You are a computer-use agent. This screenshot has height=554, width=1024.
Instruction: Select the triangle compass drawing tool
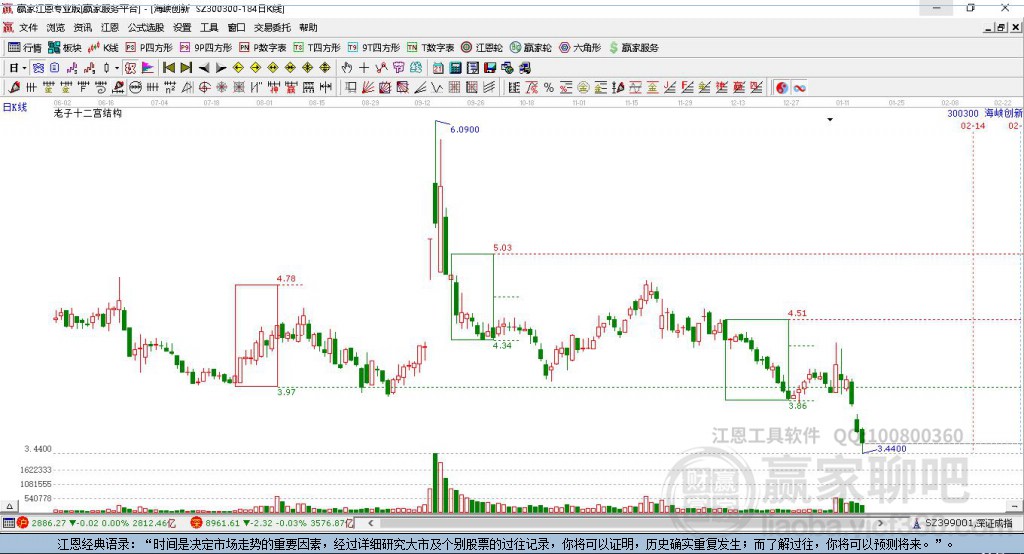187,88
